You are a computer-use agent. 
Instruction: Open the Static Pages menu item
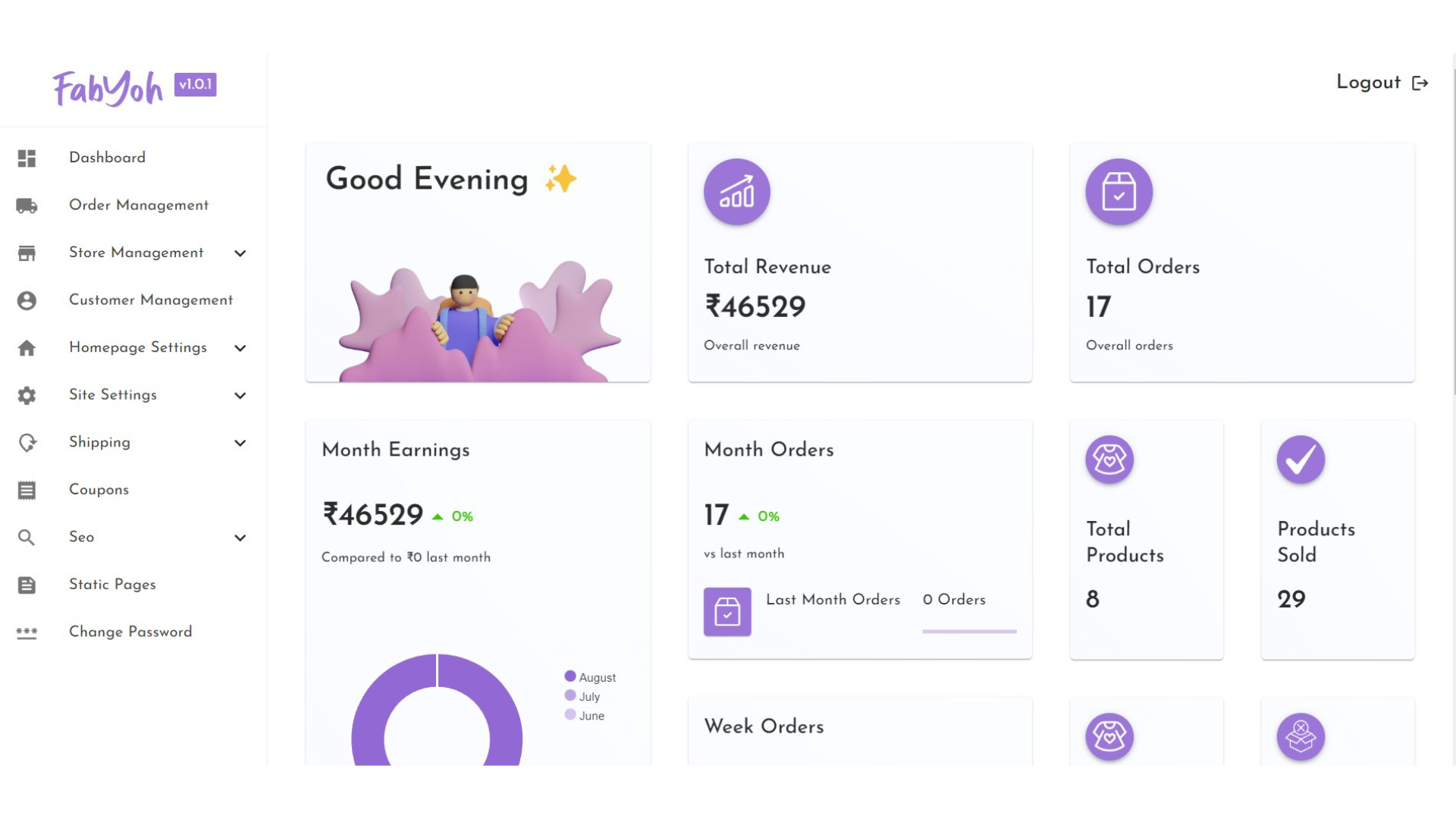click(x=112, y=585)
